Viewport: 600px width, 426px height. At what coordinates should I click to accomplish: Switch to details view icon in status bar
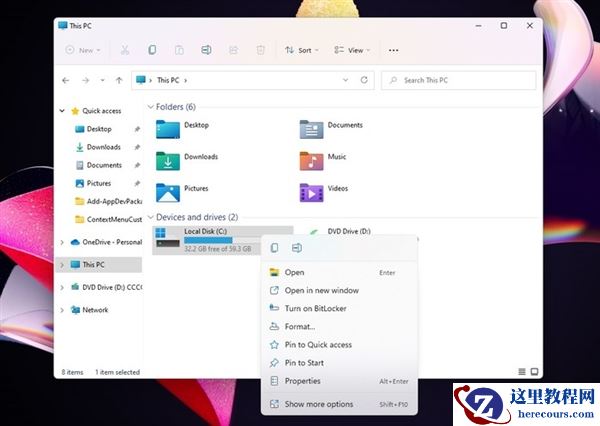tap(522, 372)
